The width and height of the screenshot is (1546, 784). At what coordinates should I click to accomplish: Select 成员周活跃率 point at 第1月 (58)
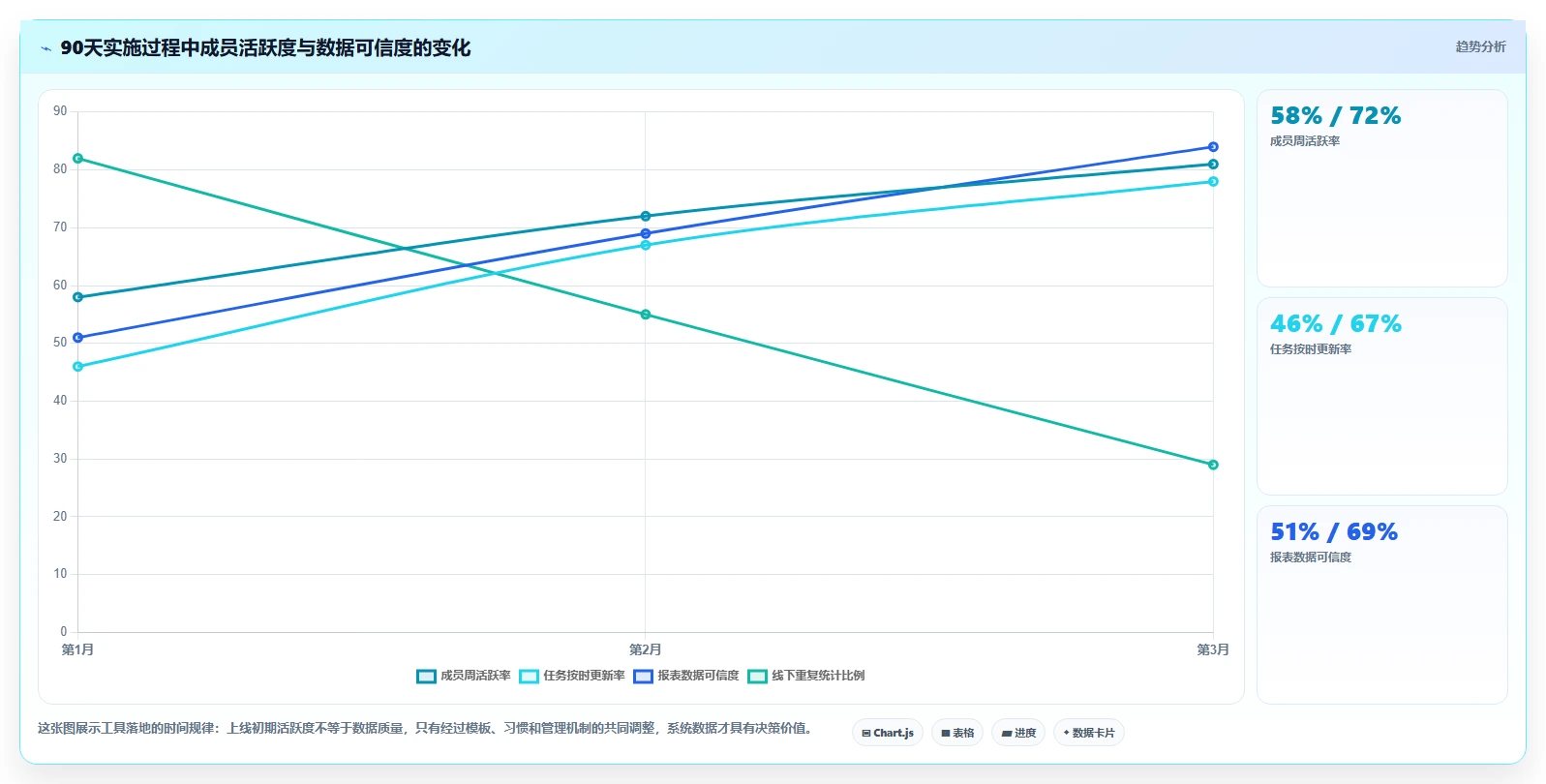tap(78, 297)
